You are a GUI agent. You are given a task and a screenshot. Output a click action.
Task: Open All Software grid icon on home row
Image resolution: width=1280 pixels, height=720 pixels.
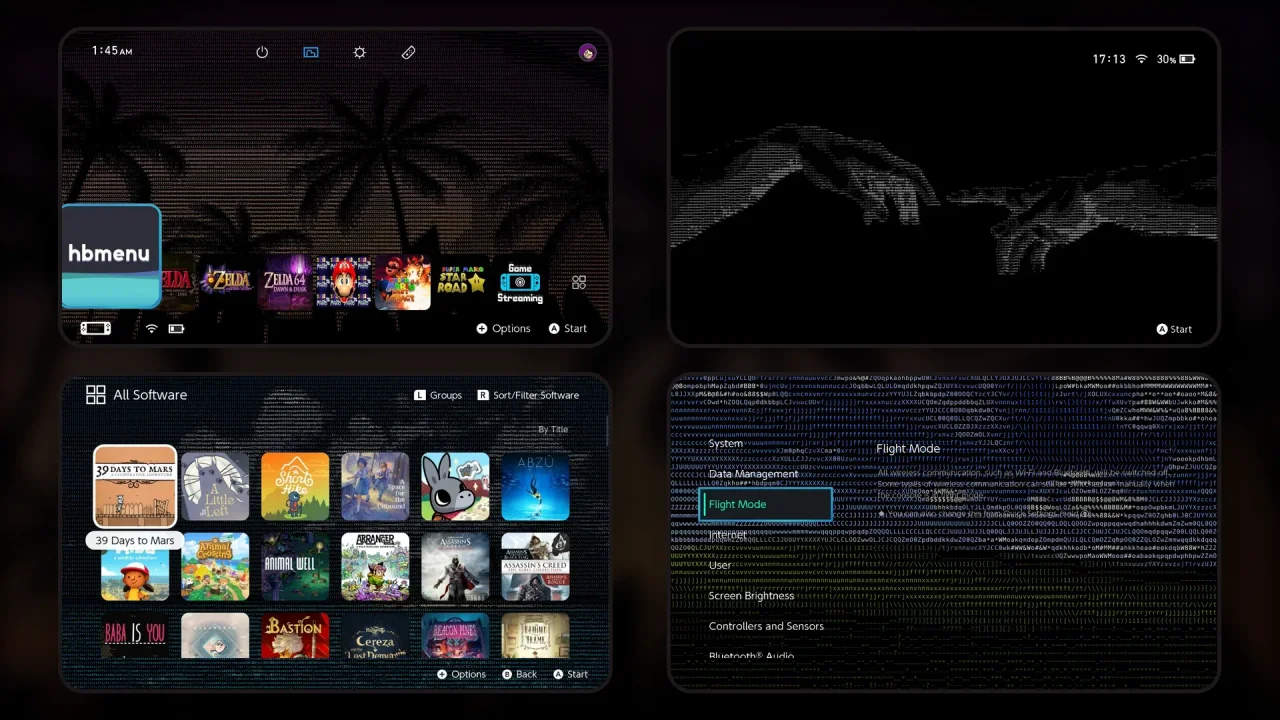[x=579, y=283]
